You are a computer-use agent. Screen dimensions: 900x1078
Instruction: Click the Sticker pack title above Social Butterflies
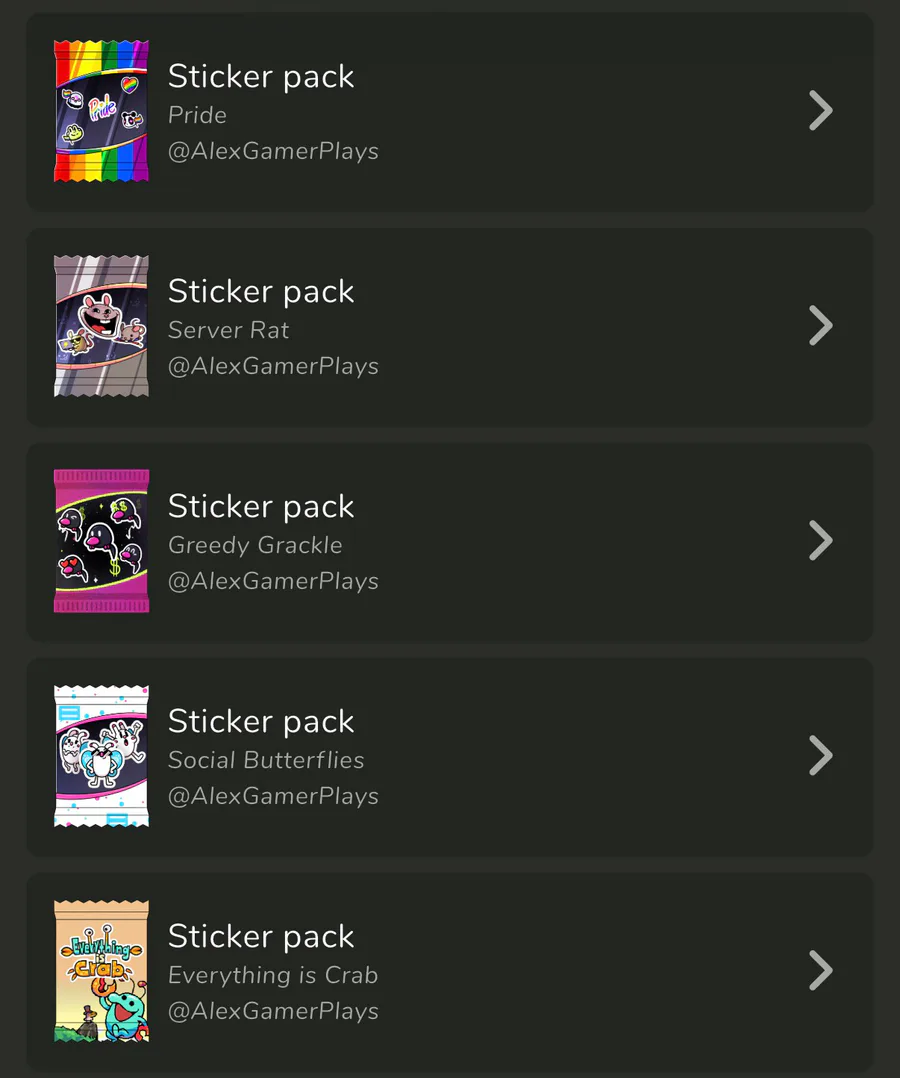coord(261,721)
